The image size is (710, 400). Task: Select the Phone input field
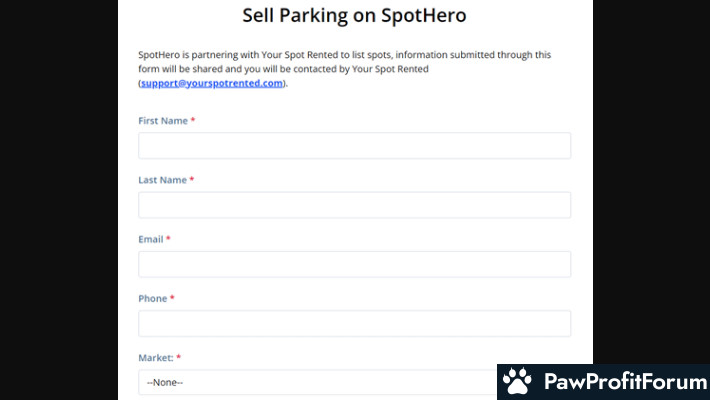pyautogui.click(x=355, y=323)
